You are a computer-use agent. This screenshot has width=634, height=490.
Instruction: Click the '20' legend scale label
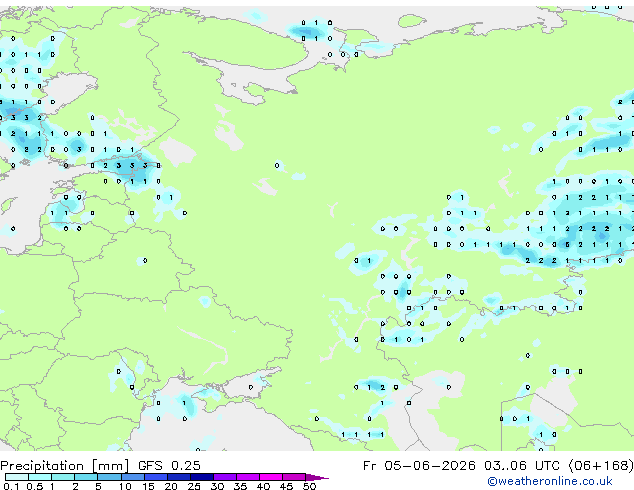(171, 486)
